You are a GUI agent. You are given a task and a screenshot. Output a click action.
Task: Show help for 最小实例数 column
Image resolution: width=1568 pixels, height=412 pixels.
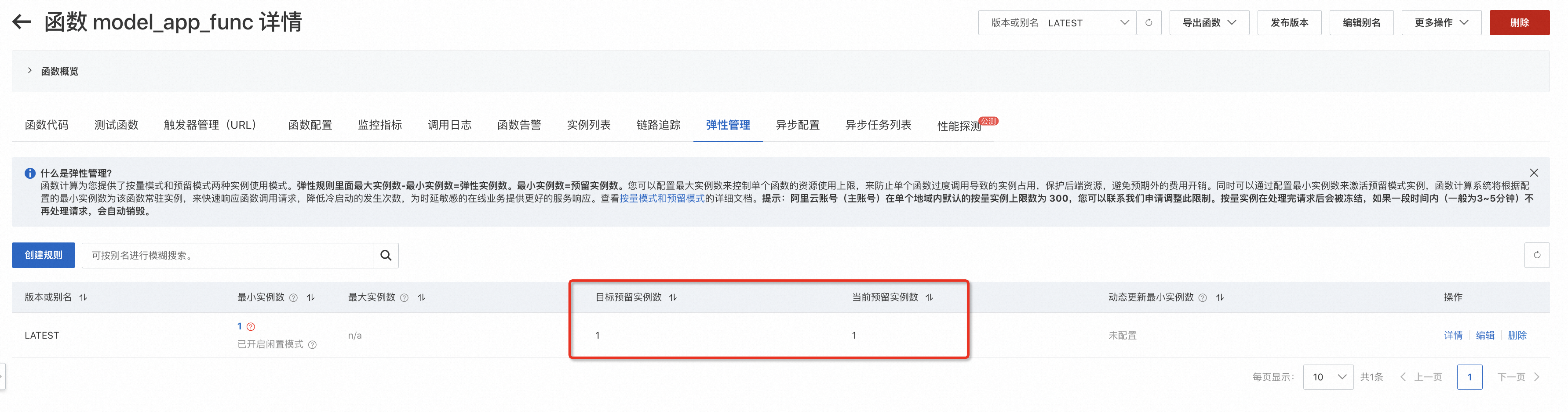293,298
